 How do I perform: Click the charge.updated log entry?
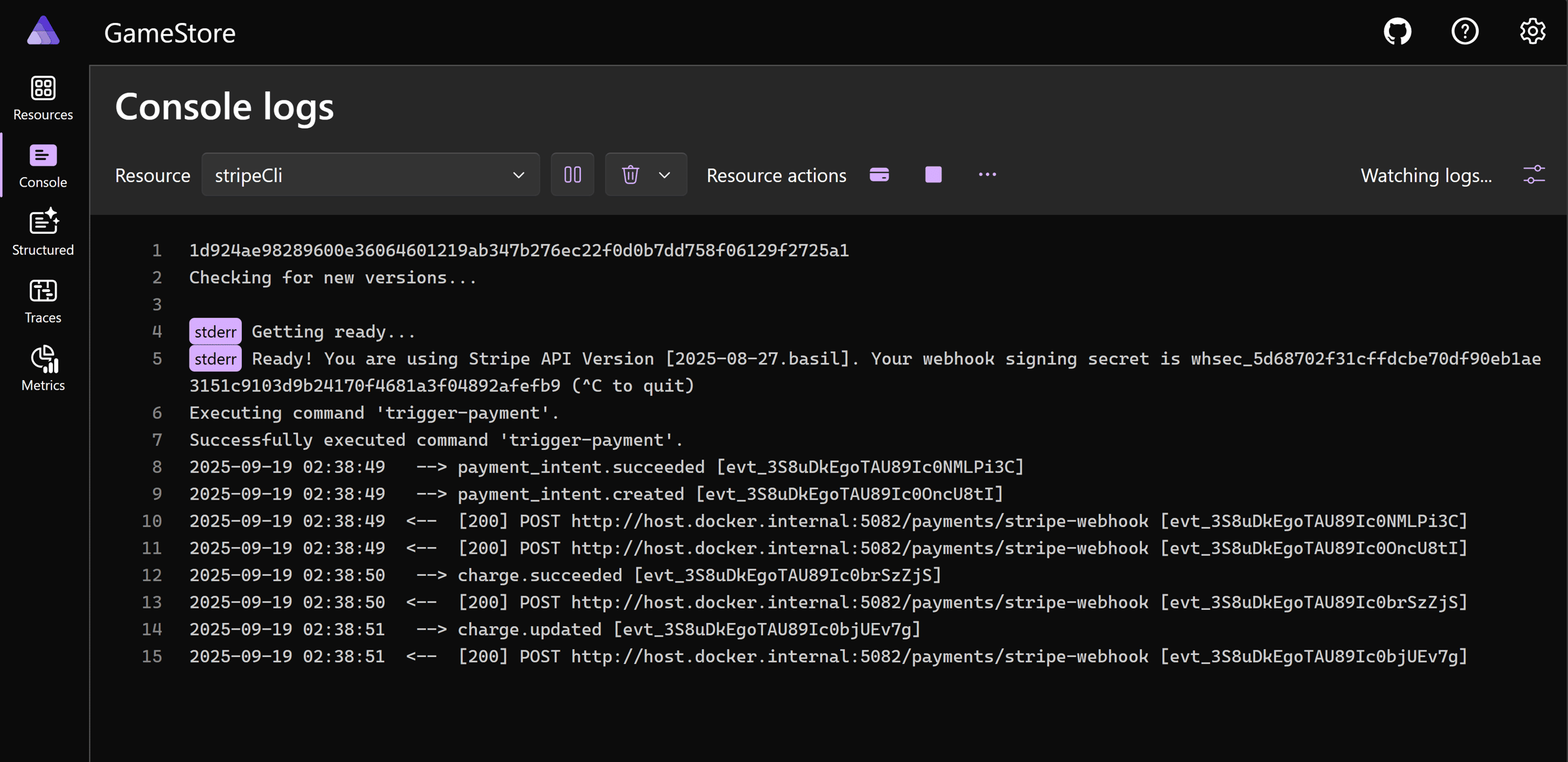[555, 629]
